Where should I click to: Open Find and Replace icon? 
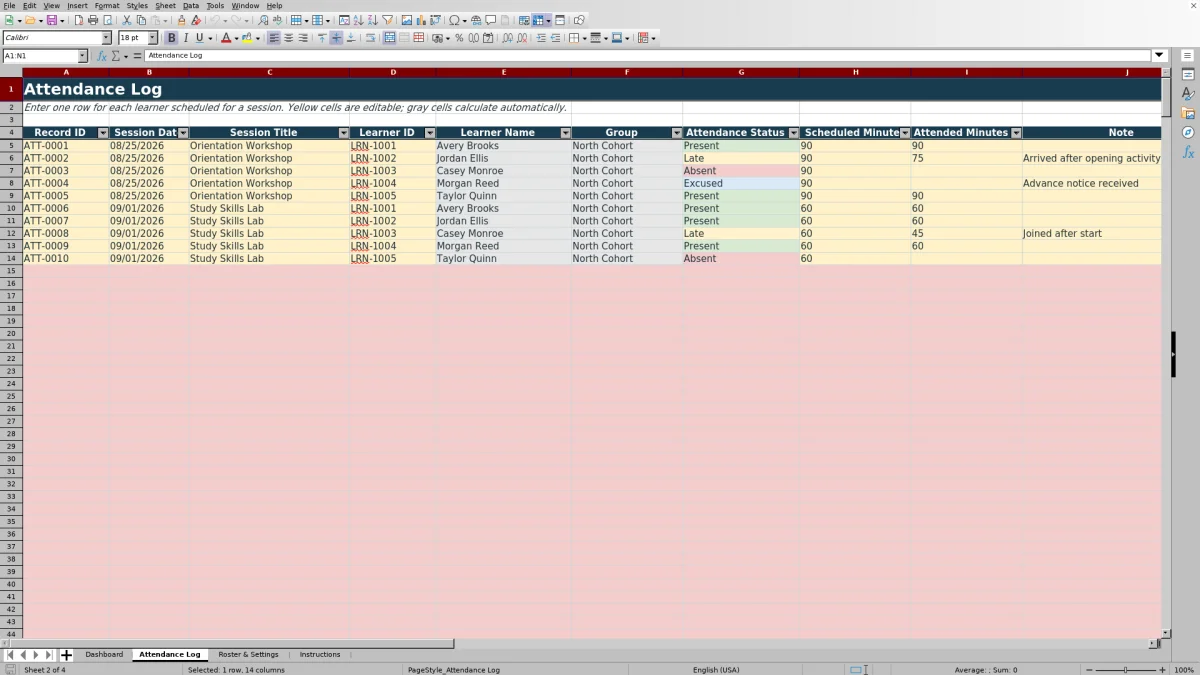click(263, 20)
